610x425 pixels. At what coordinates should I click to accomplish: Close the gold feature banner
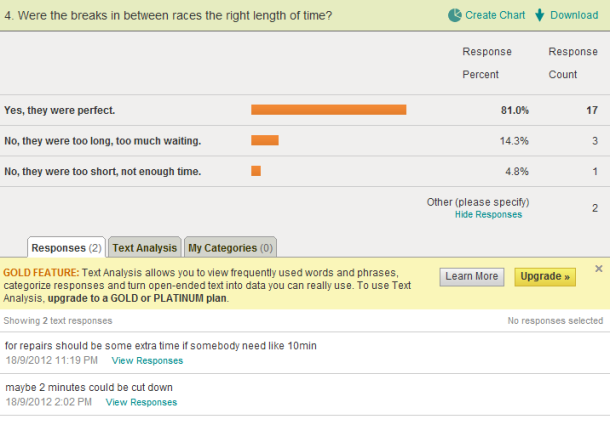[598, 268]
